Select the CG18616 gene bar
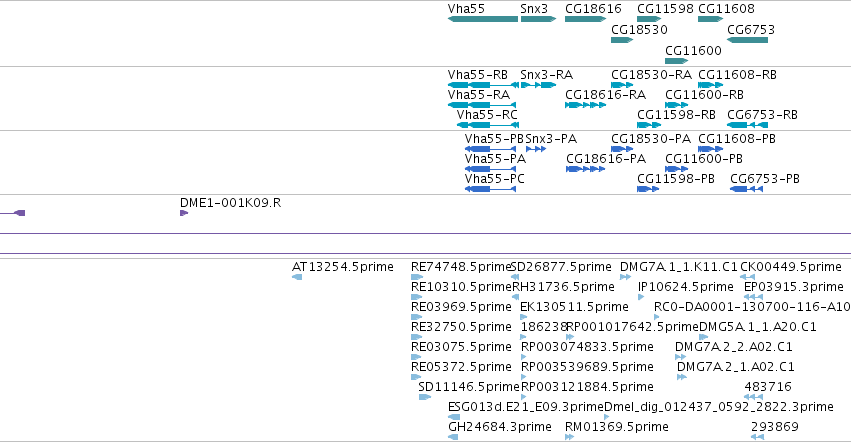Viewport: 851px width, 442px height. click(586, 19)
